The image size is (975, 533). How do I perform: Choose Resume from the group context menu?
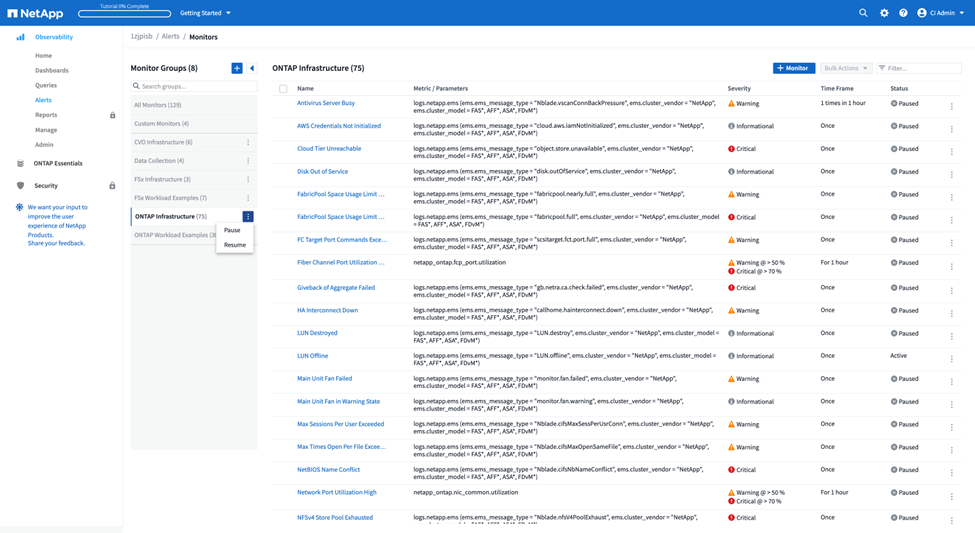coord(235,245)
